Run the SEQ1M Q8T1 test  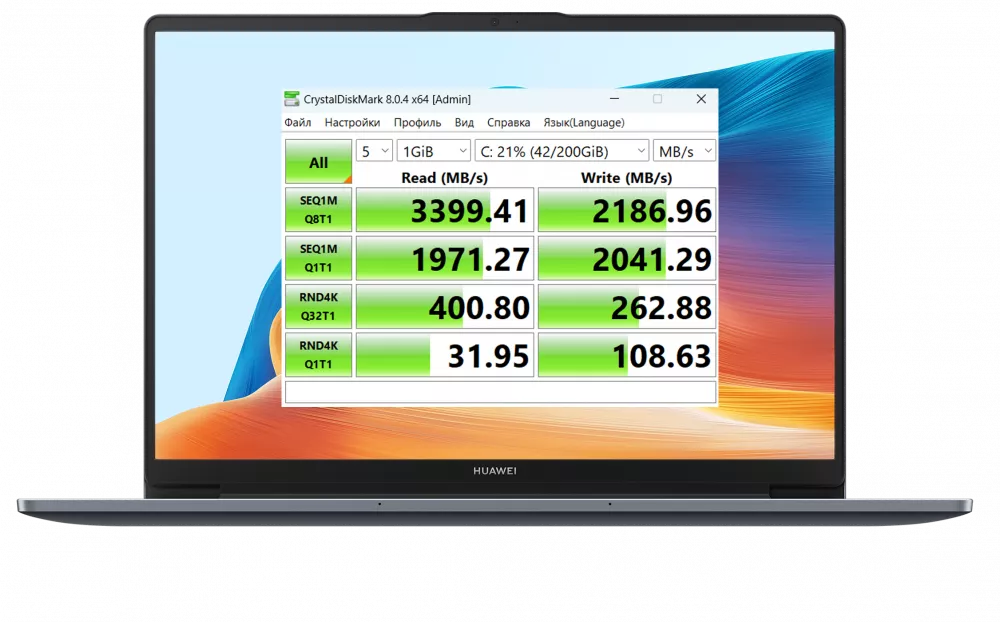[x=318, y=209]
